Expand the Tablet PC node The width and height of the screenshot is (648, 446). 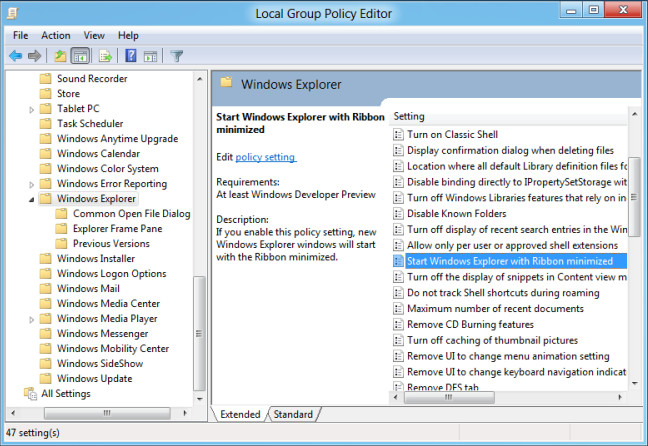(x=31, y=110)
